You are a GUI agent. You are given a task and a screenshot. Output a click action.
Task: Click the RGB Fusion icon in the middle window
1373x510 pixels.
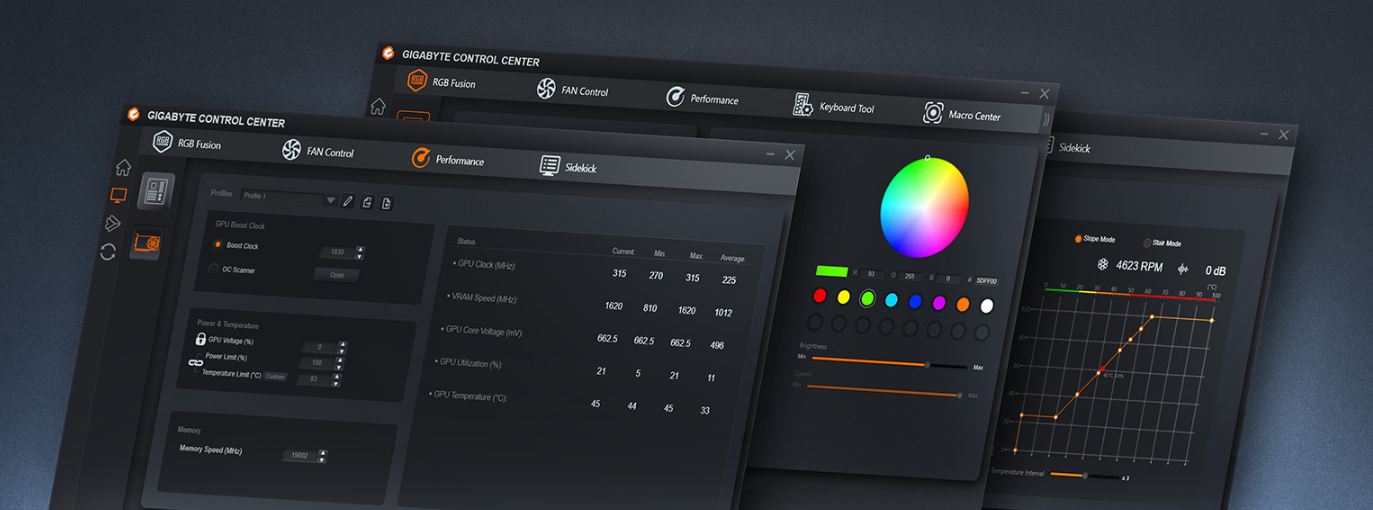[x=417, y=81]
